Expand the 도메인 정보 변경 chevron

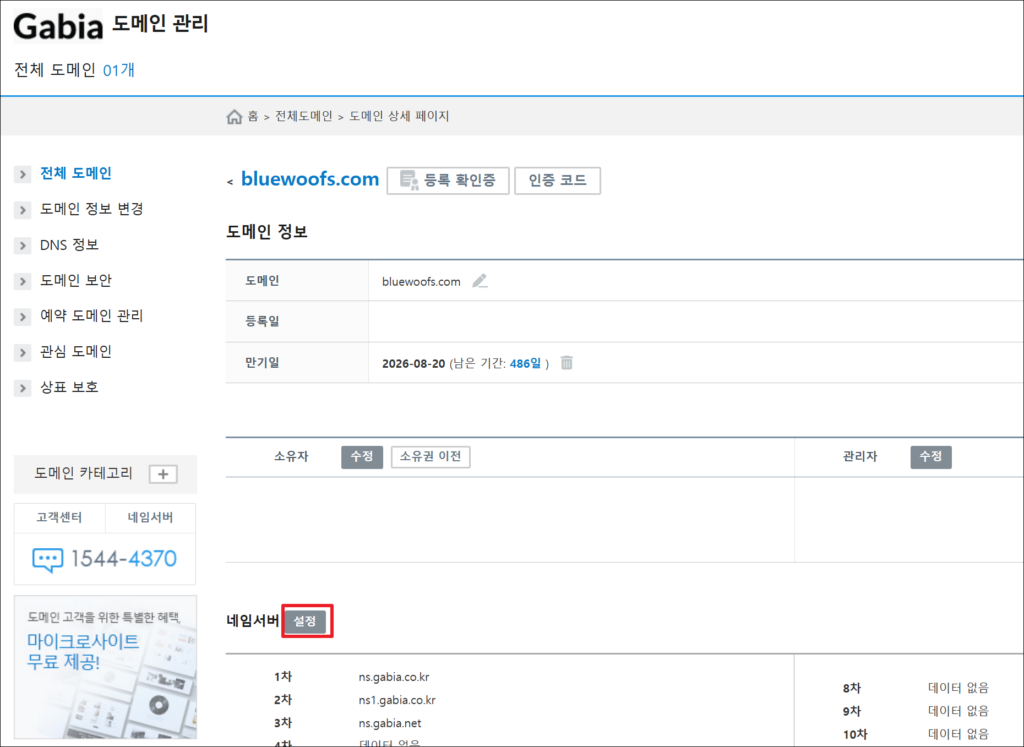22,210
